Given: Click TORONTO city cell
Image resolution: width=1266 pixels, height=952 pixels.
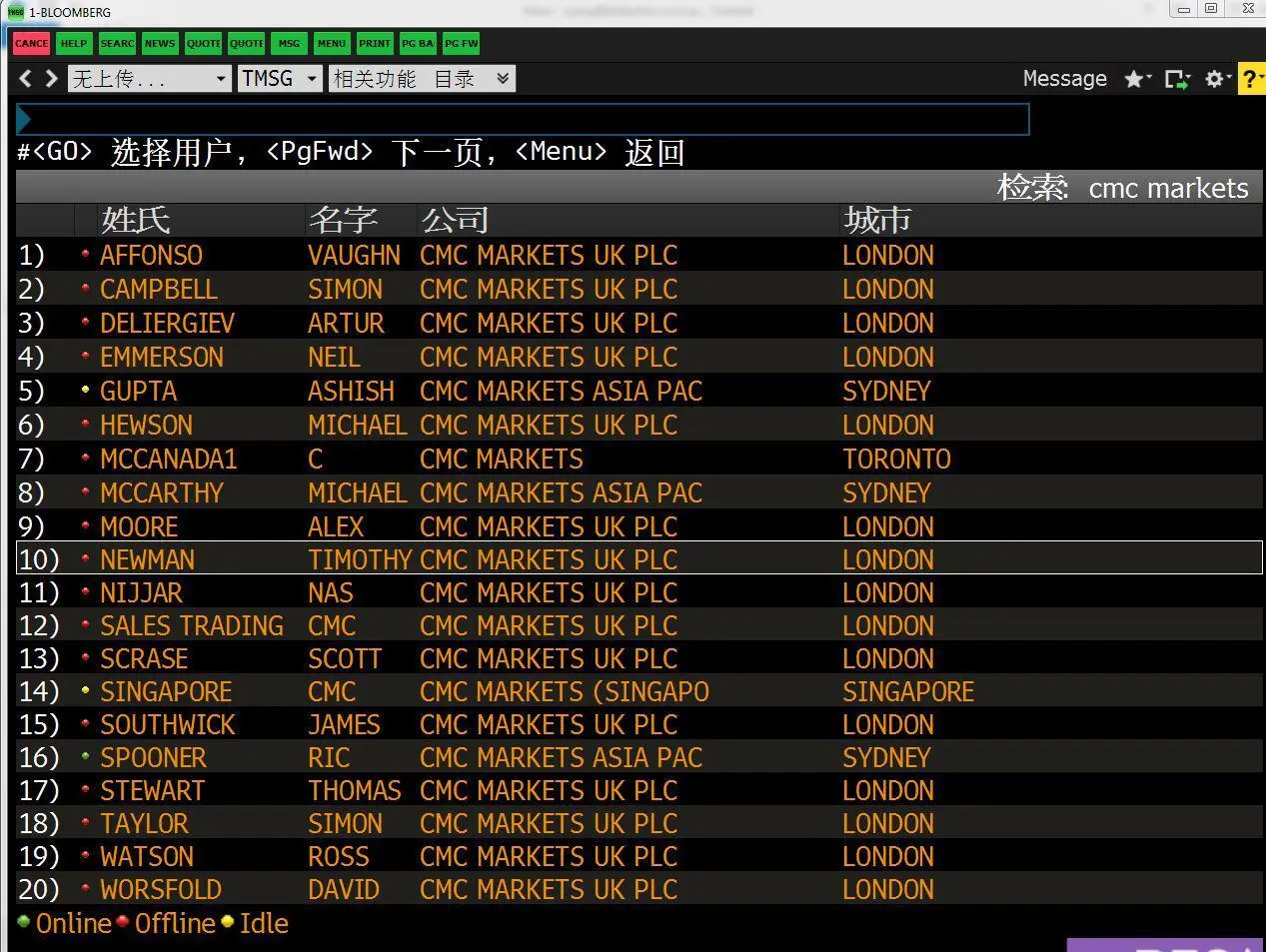Looking at the screenshot, I should (x=896, y=460).
